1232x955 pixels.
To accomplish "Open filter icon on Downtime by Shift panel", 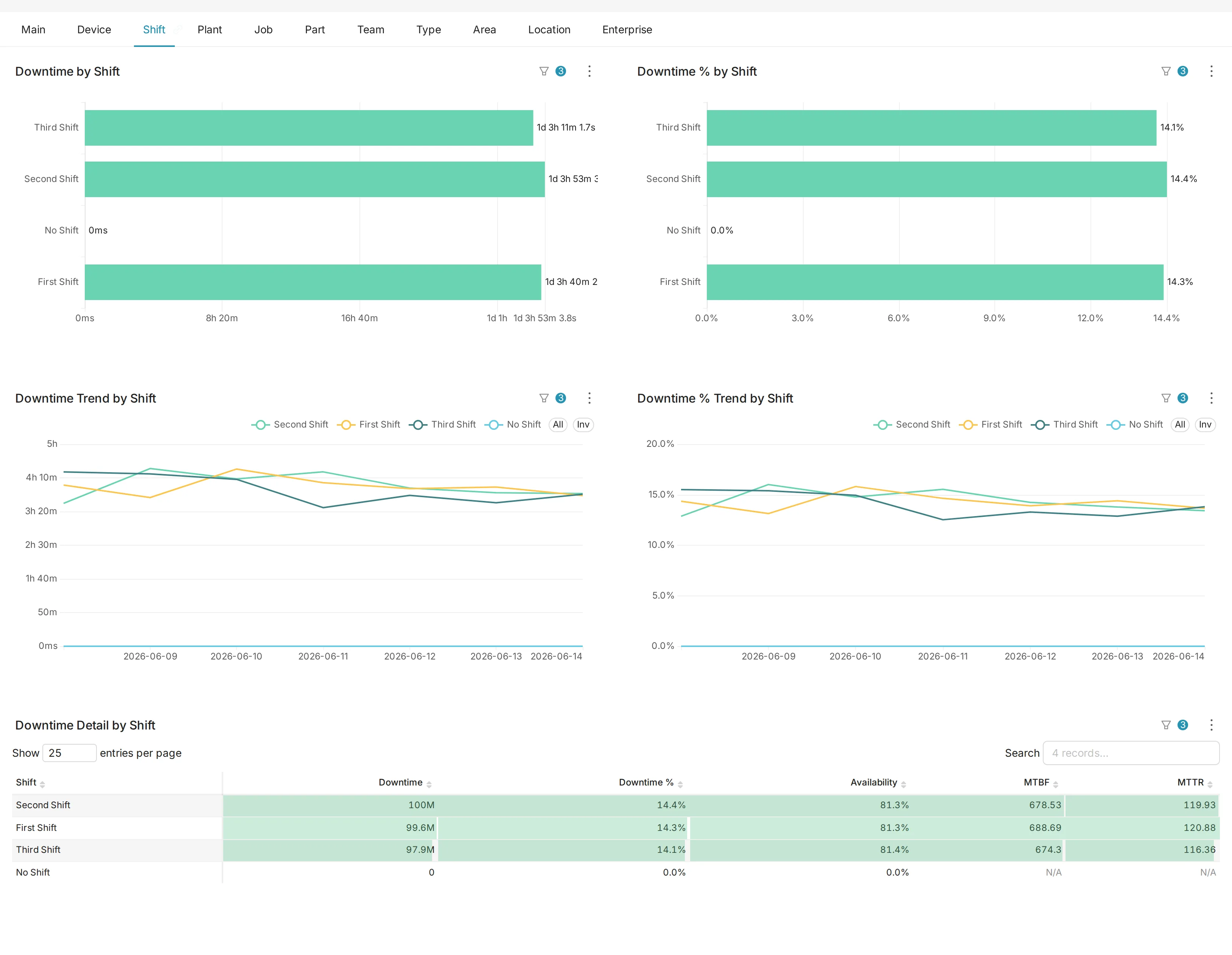I will click(544, 71).
